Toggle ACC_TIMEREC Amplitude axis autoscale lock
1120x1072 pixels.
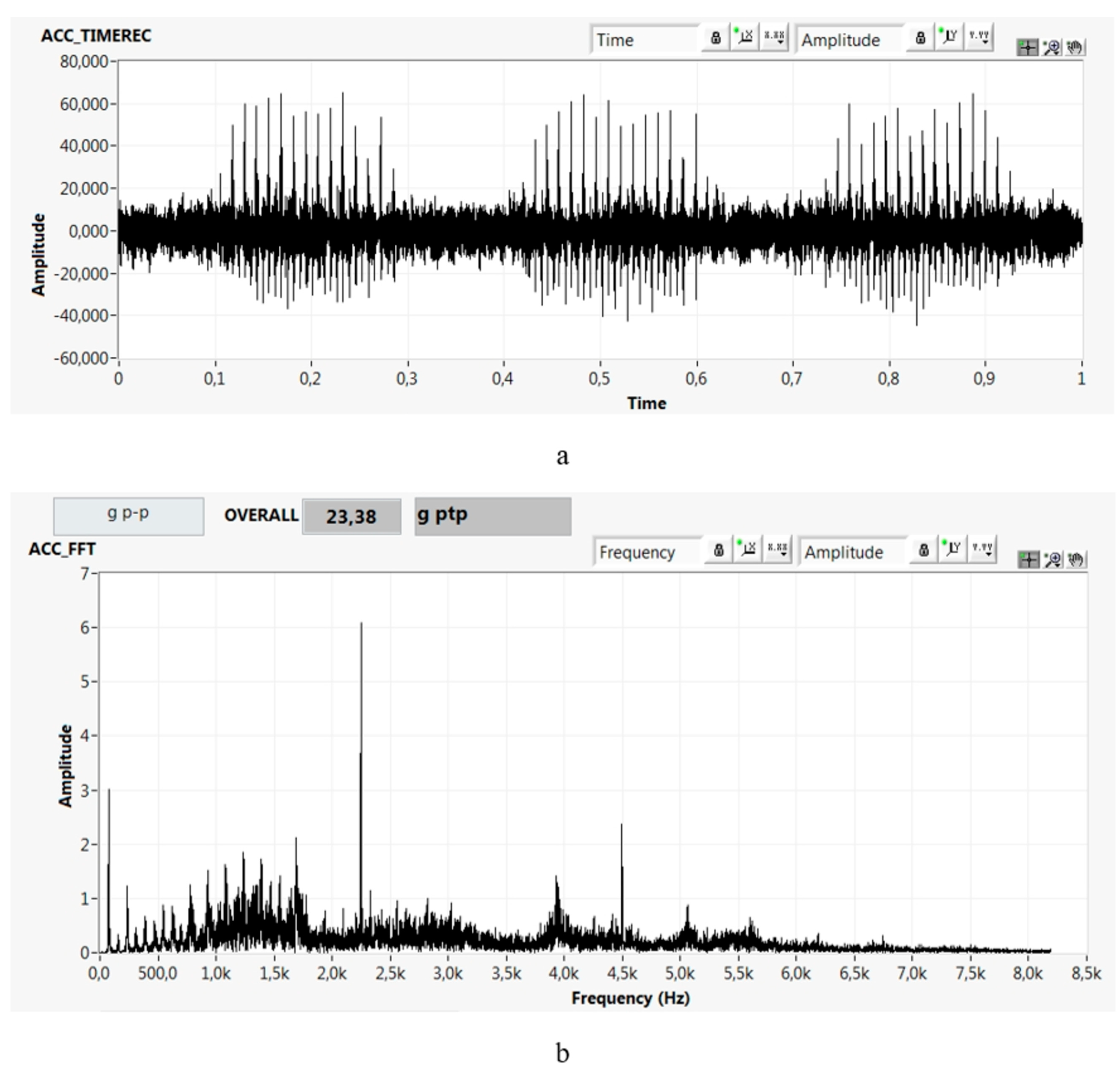click(920, 38)
